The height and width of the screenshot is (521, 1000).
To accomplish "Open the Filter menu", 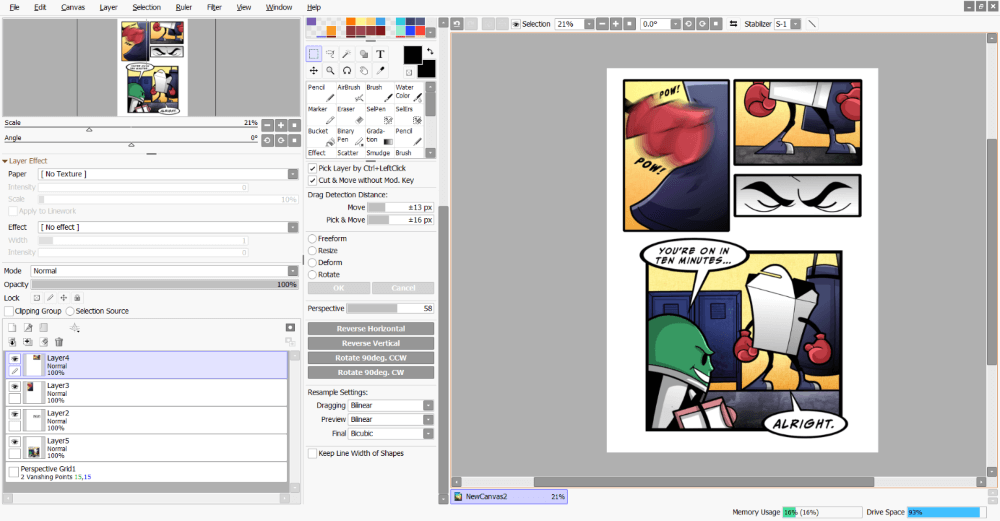I will (x=214, y=7).
